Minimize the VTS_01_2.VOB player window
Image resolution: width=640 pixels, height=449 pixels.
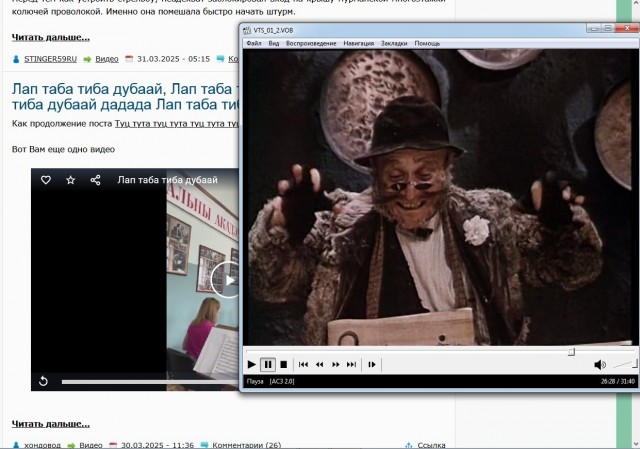[x=594, y=28]
